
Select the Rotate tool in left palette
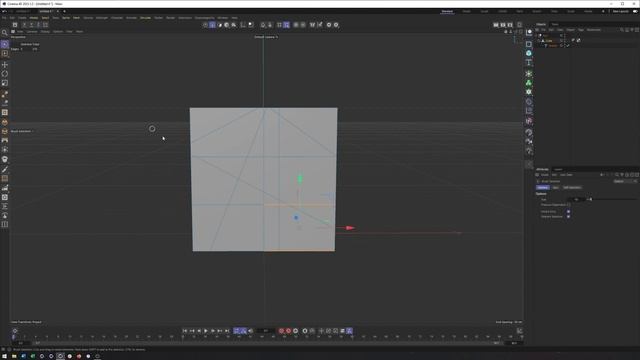click(x=5, y=74)
